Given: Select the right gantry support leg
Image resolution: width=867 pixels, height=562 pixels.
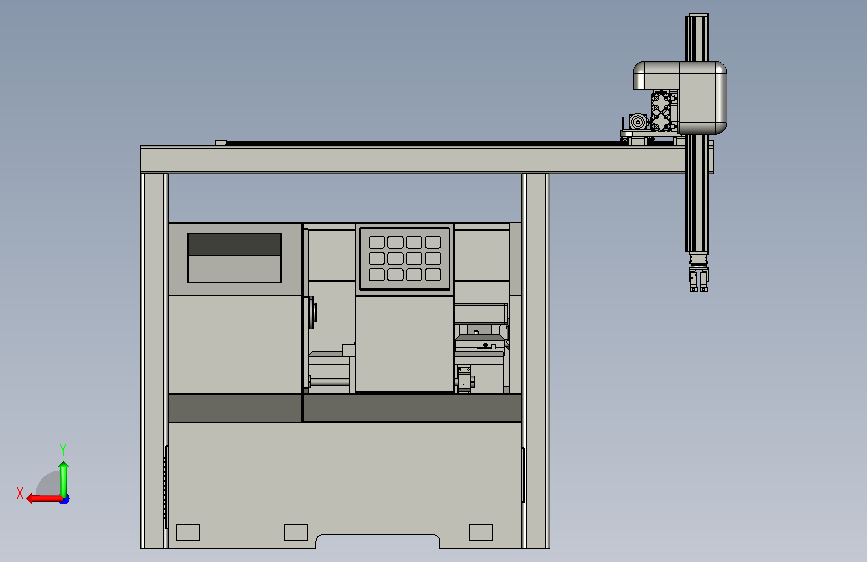Looking at the screenshot, I should (x=535, y=361).
